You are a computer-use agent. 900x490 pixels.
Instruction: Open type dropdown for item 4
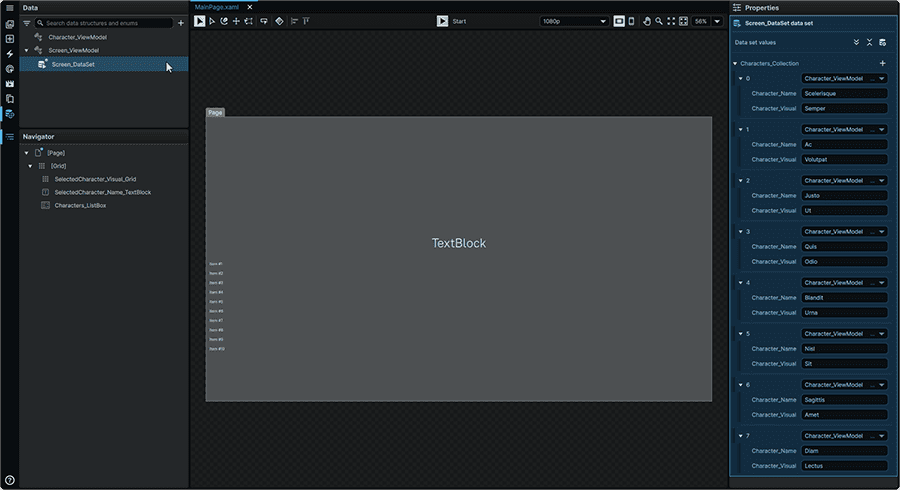[x=844, y=283]
